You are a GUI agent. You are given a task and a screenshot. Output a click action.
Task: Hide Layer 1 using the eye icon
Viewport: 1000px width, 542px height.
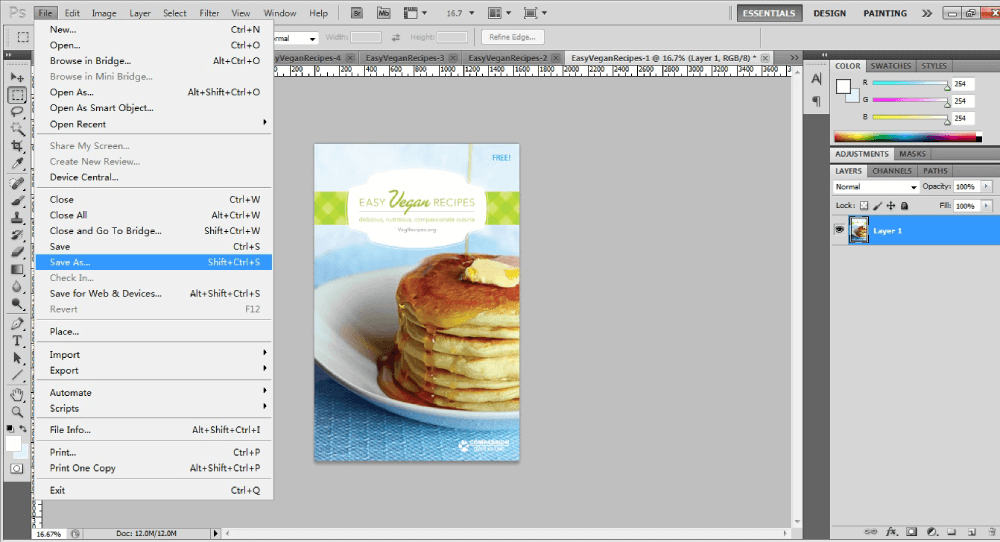(840, 230)
